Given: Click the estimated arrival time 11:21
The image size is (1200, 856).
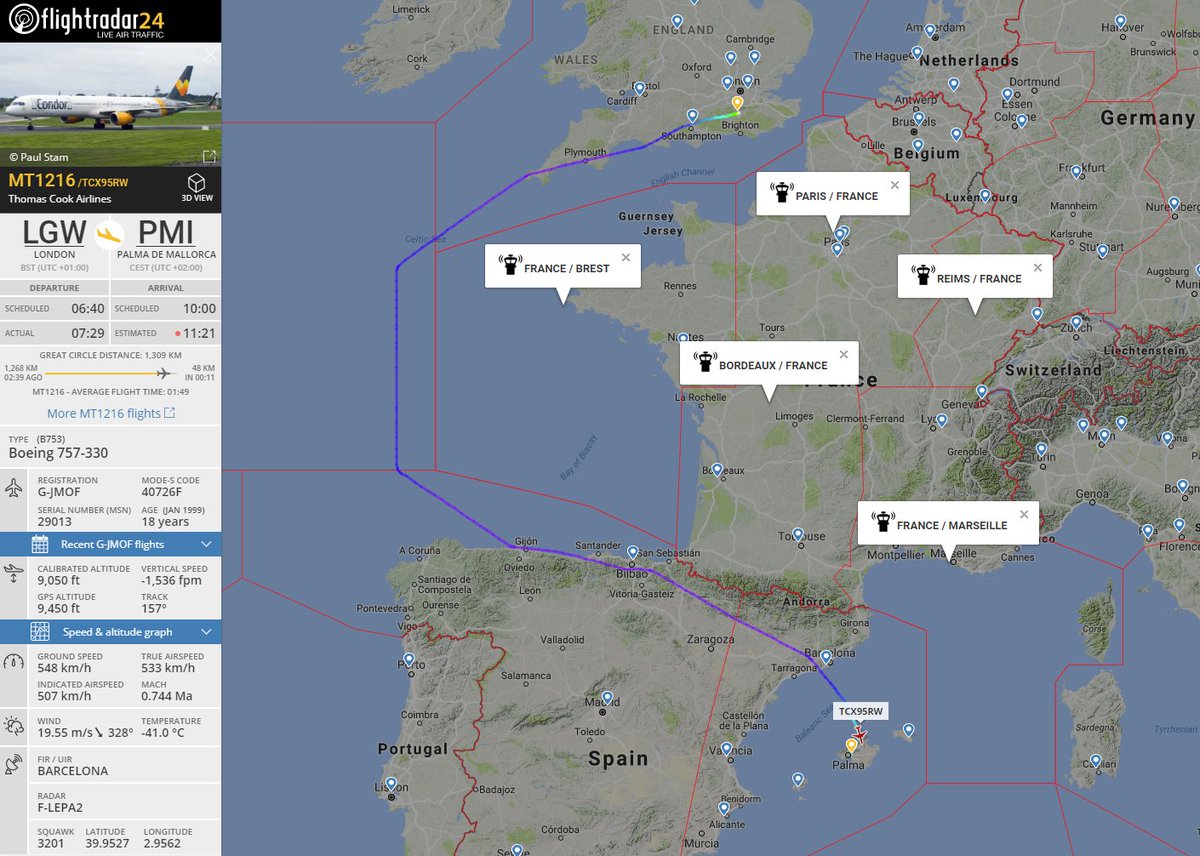Looking at the screenshot, I should (x=198, y=333).
